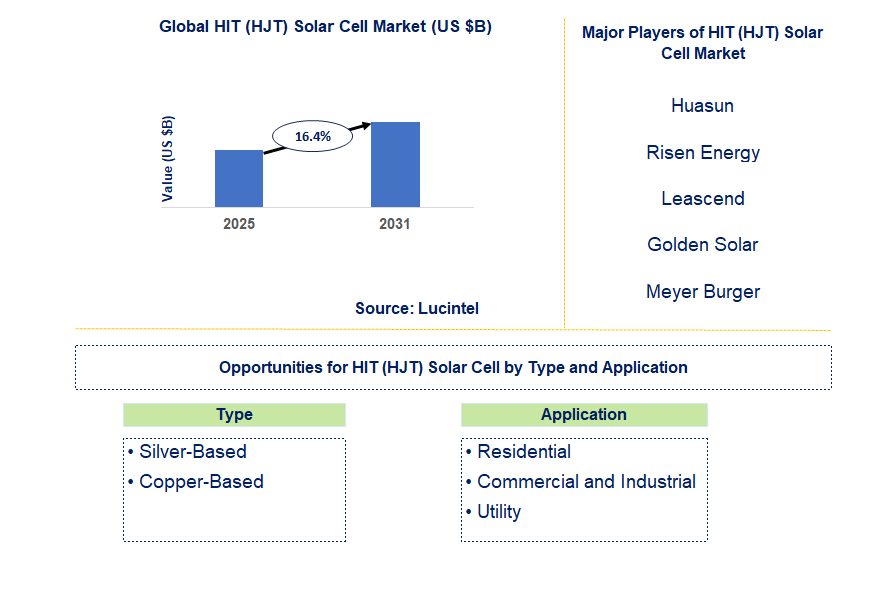Select the 'Residential' bullet item
The height and width of the screenshot is (602, 896).
coord(518,452)
